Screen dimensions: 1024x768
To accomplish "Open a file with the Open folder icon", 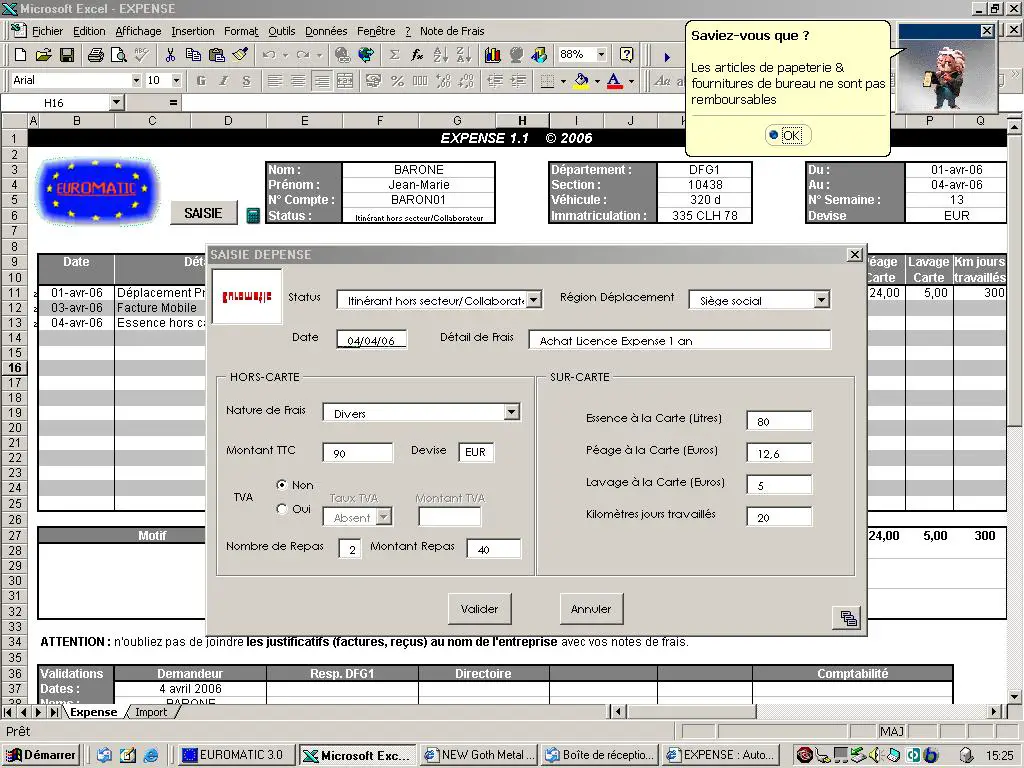I will click(43, 56).
